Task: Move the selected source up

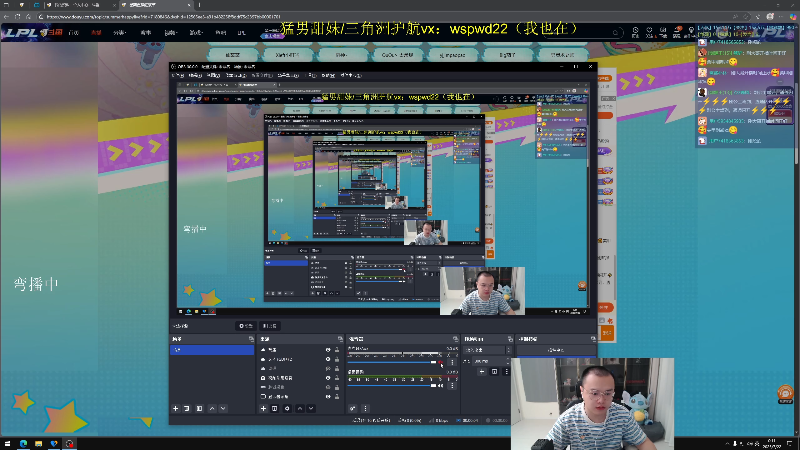Action: coord(300,409)
